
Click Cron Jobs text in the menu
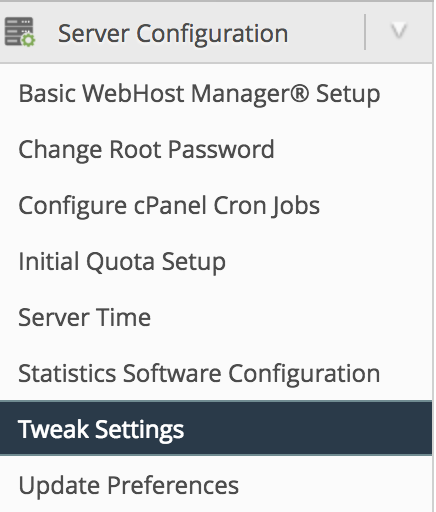pos(266,206)
